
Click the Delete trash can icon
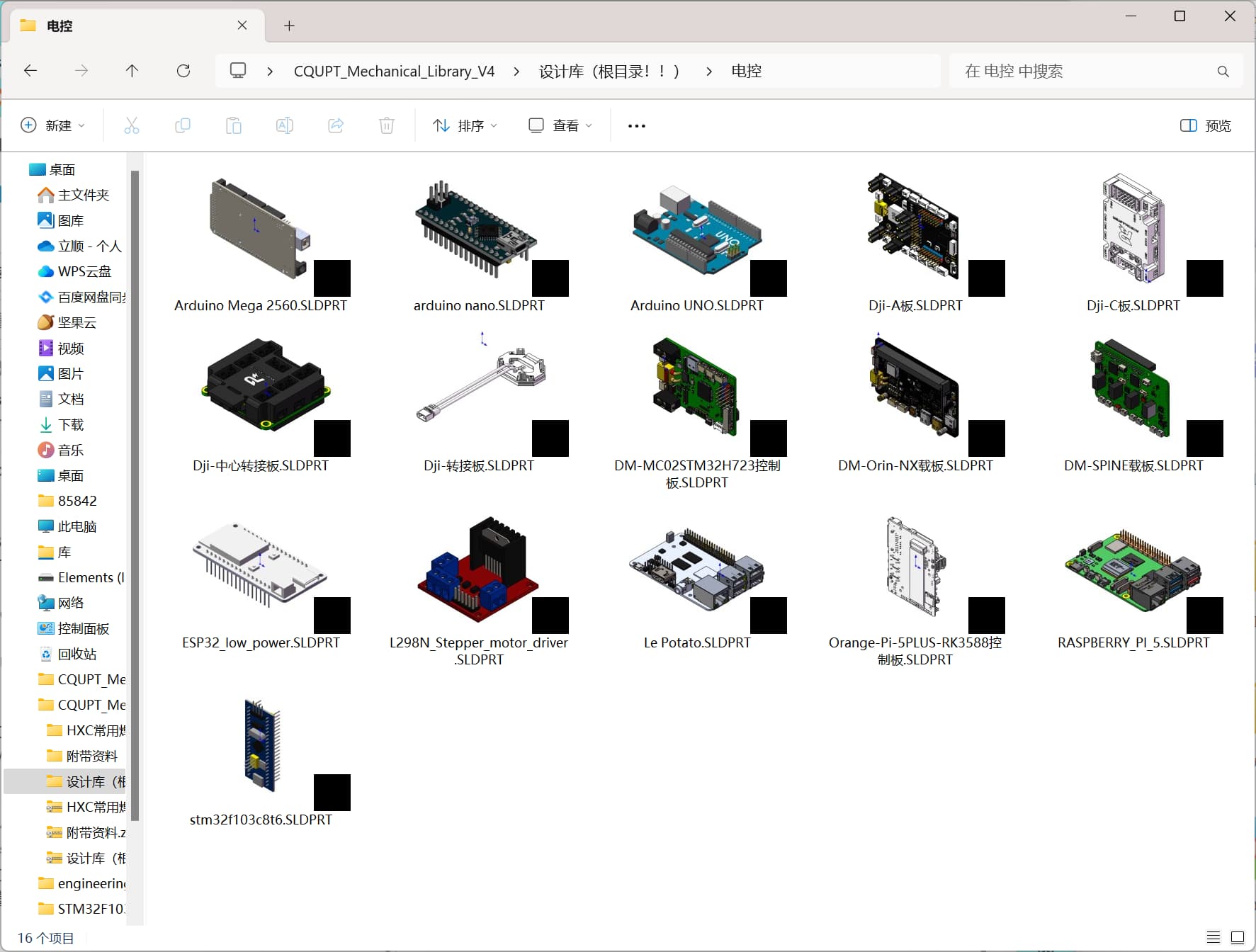pyautogui.click(x=387, y=125)
